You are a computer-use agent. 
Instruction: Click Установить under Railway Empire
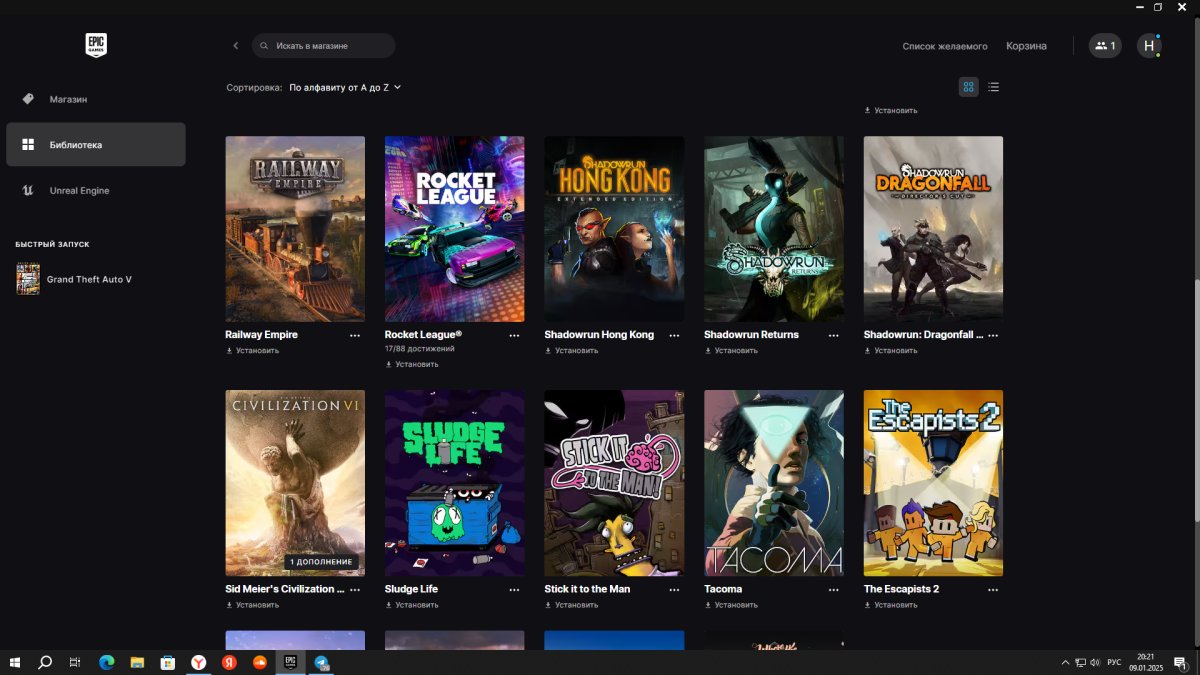point(253,351)
